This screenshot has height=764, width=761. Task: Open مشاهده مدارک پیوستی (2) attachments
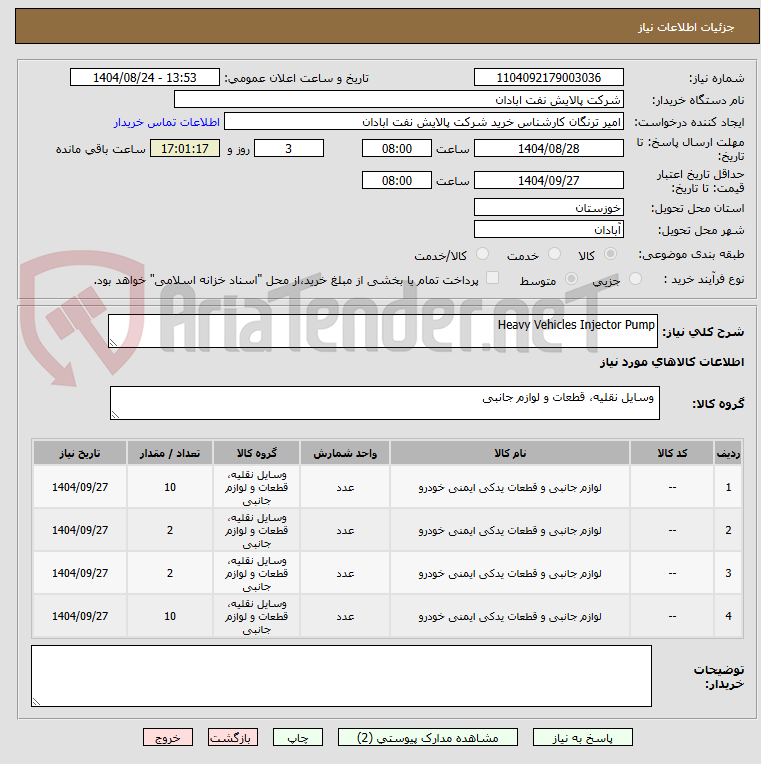tap(428, 737)
